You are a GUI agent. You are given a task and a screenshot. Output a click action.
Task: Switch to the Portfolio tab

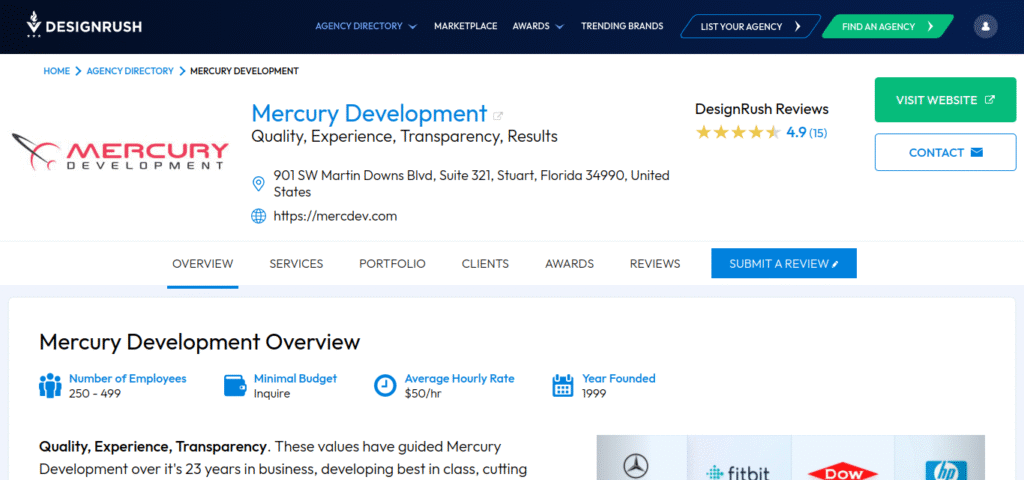point(392,264)
